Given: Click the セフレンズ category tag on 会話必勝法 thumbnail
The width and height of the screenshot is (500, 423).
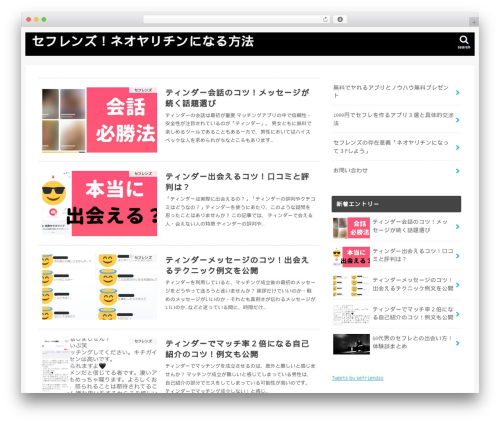Looking at the screenshot, I should [143, 90].
